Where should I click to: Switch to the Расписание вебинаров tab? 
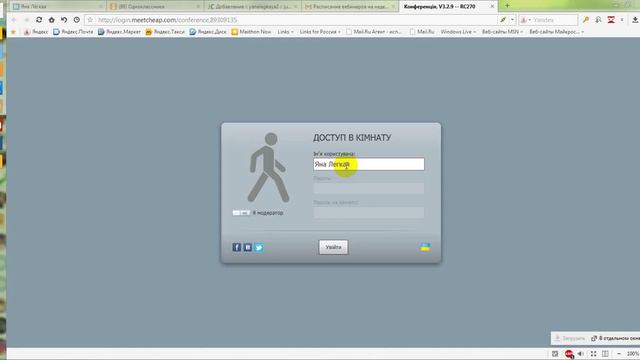350,6
